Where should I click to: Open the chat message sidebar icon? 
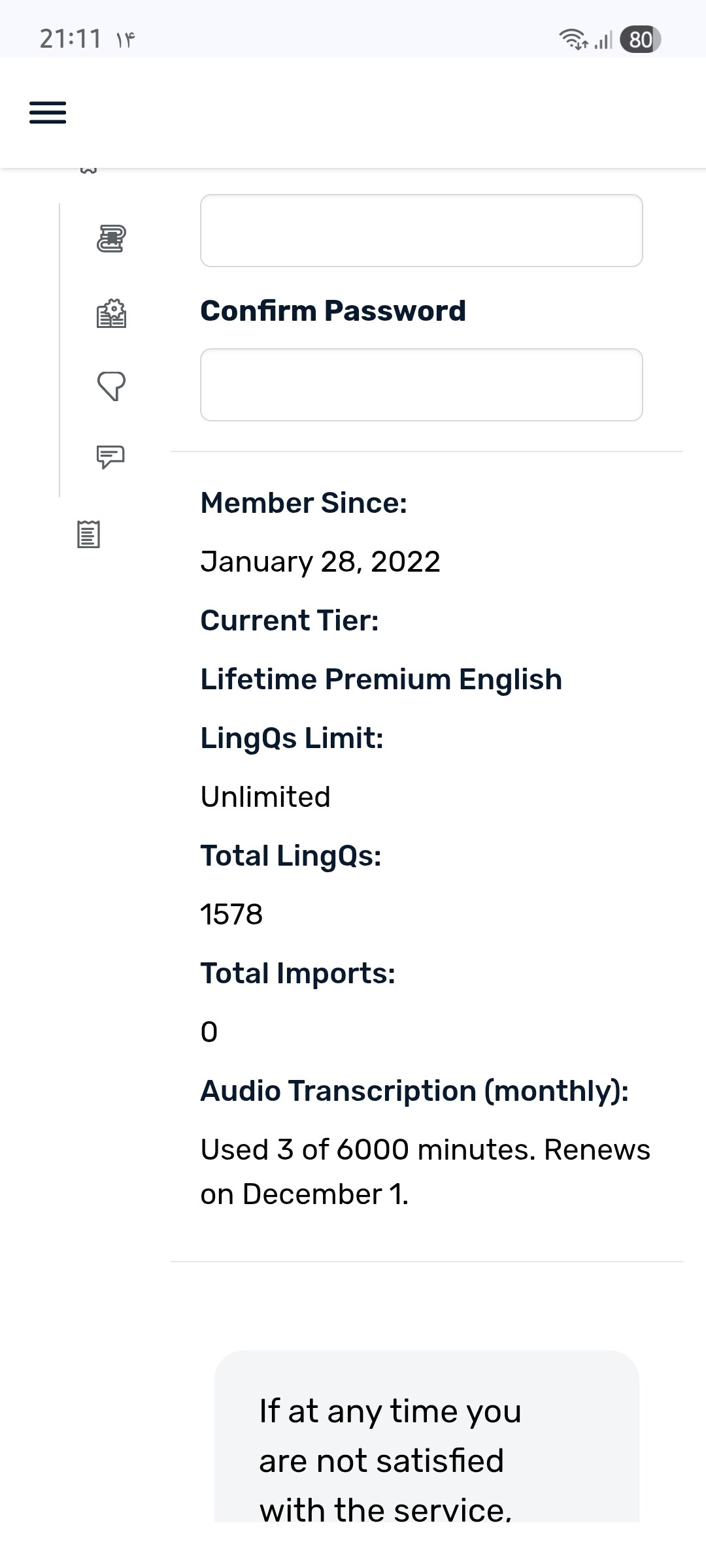[110, 457]
